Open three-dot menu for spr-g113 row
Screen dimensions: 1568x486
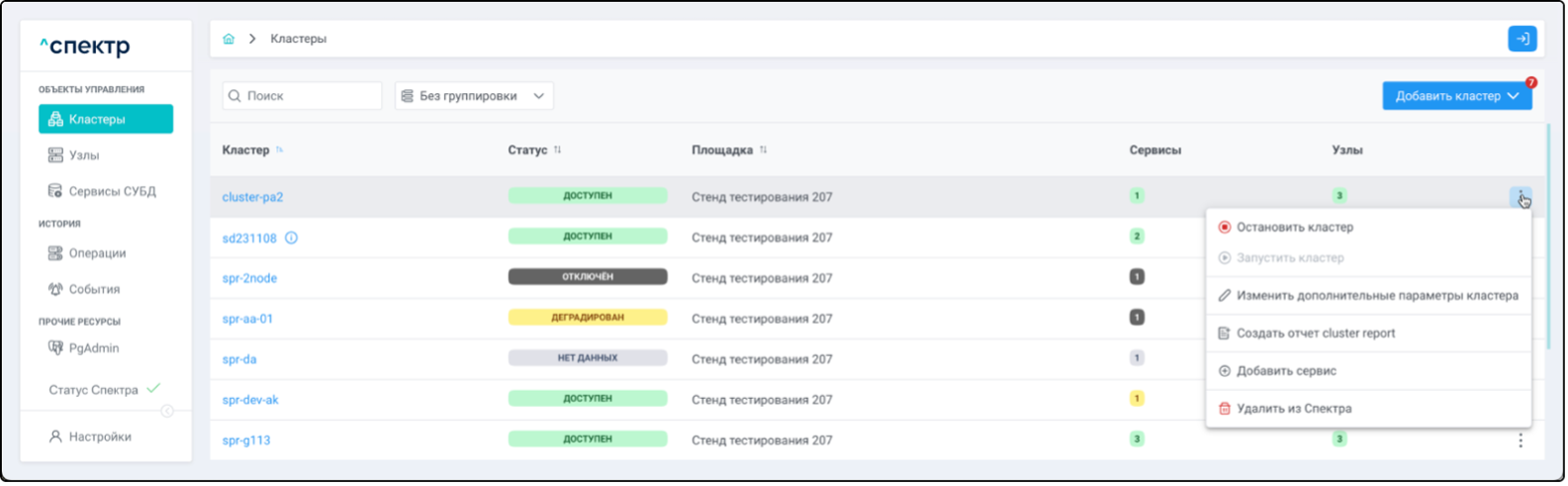(1521, 440)
